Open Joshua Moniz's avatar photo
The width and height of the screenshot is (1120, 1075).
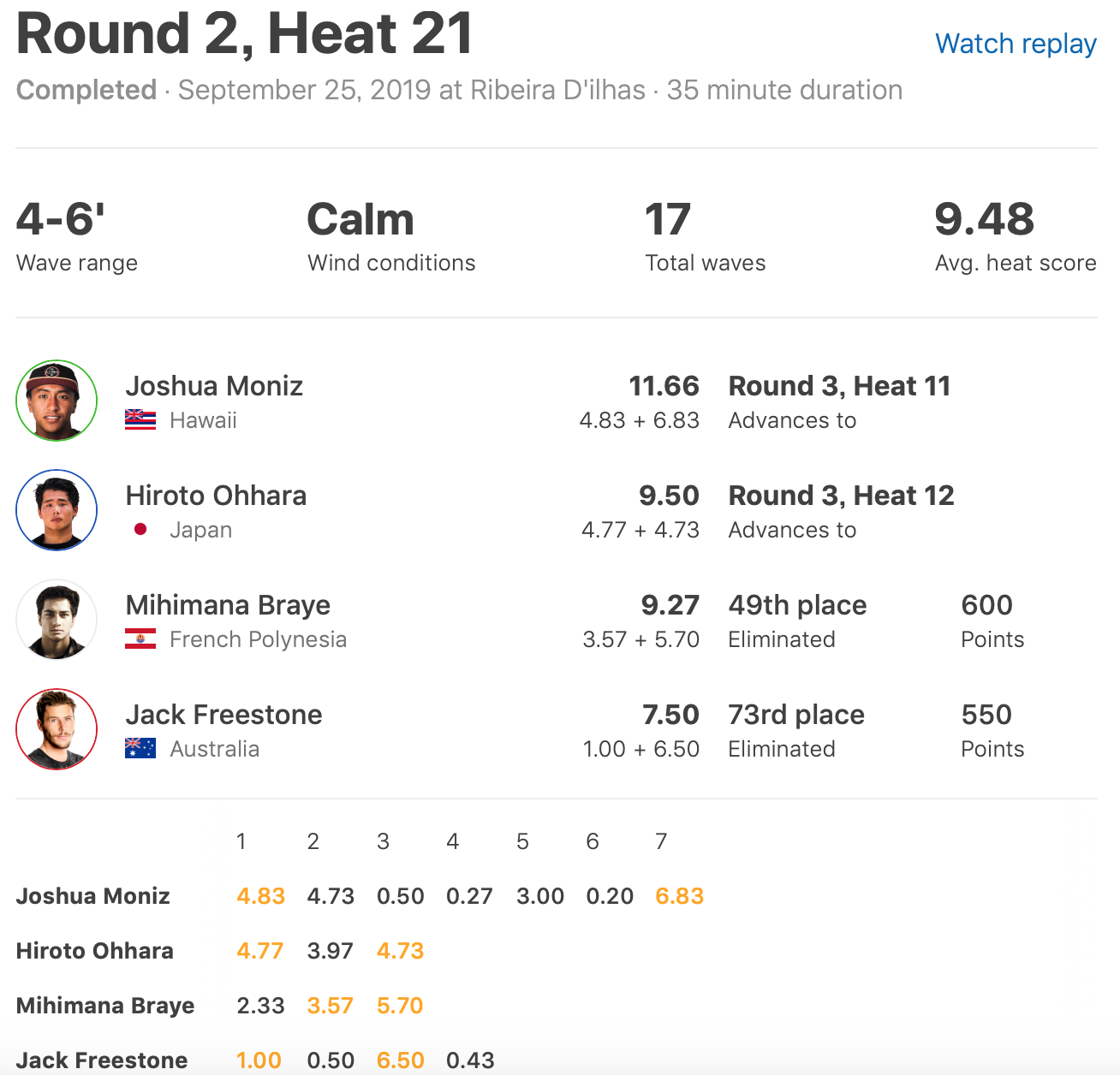(57, 401)
